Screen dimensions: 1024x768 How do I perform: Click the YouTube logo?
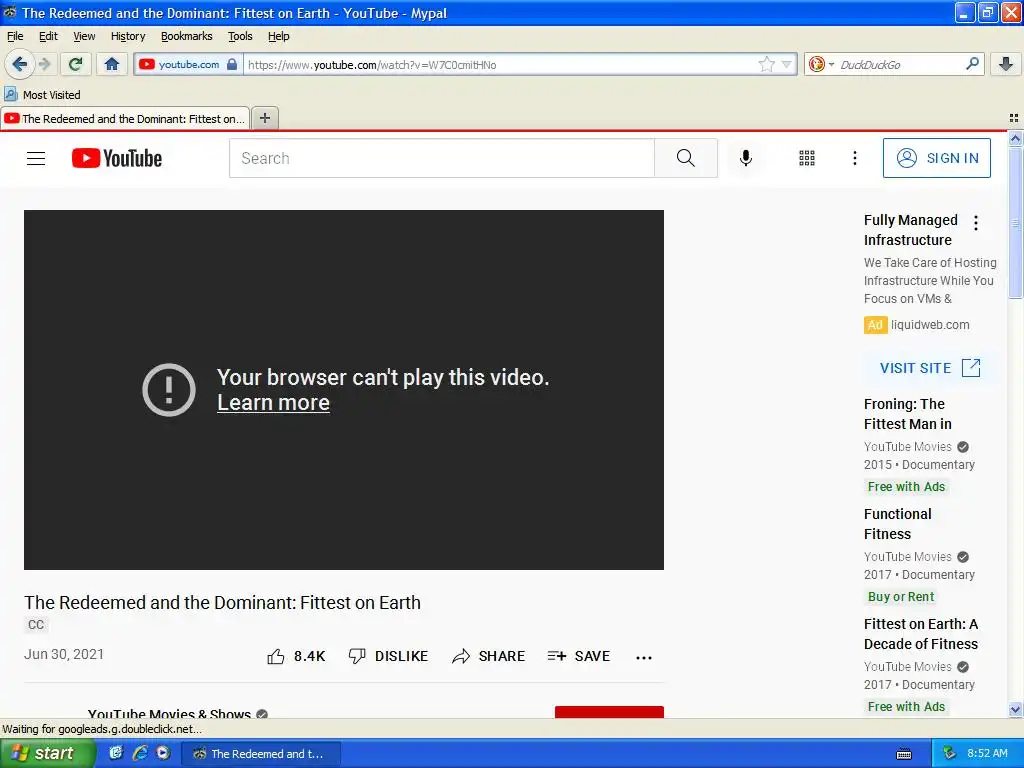point(117,158)
